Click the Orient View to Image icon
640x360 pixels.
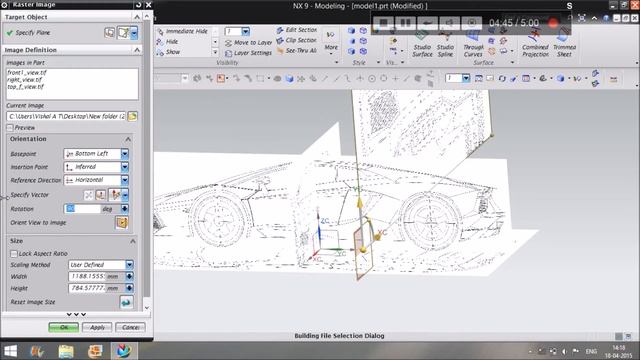tap(122, 223)
